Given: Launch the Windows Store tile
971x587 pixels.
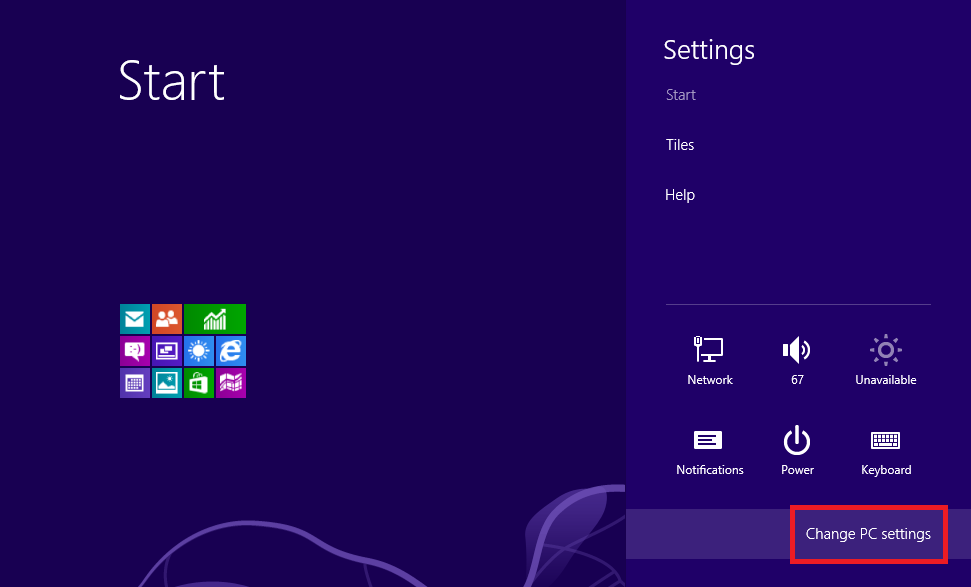Looking at the screenshot, I should pyautogui.click(x=199, y=383).
